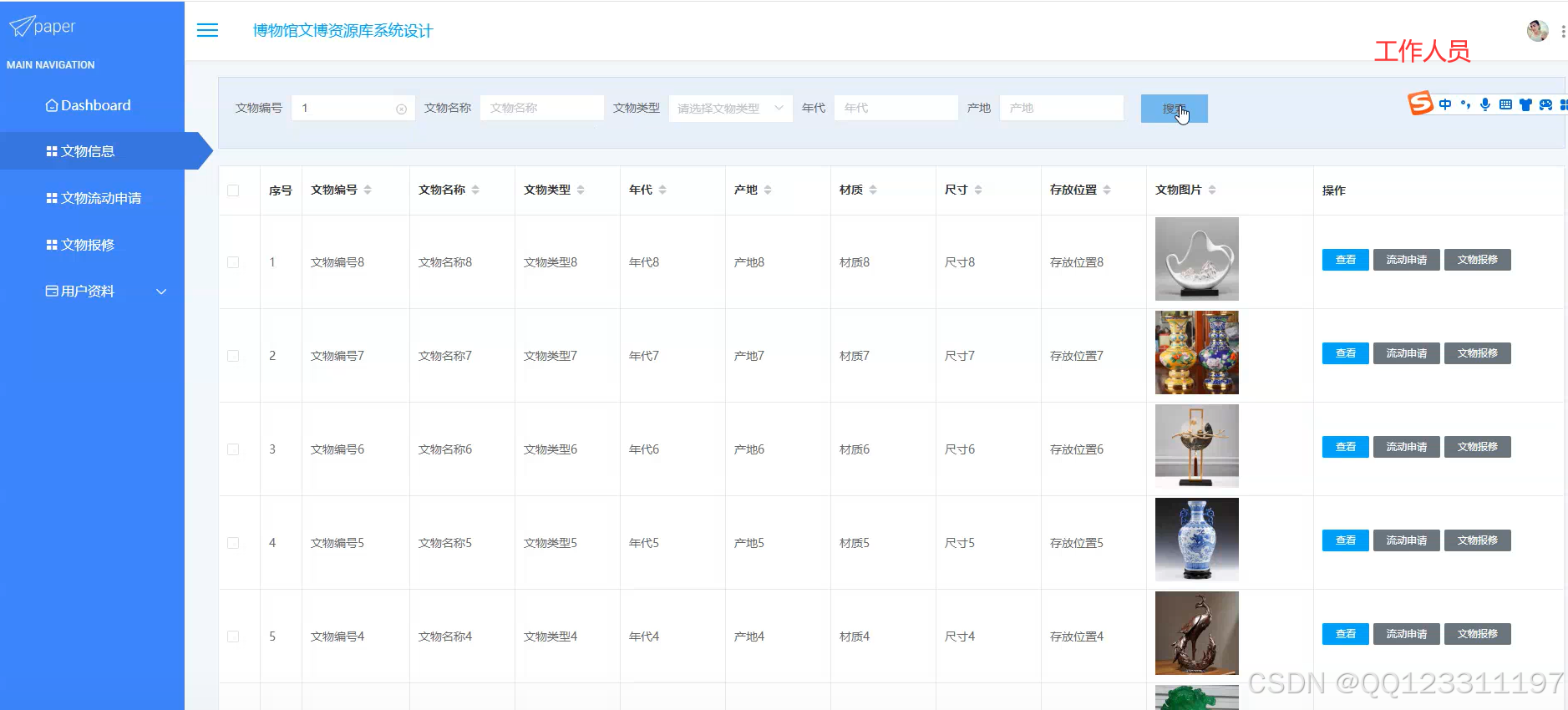Image resolution: width=1568 pixels, height=710 pixels.
Task: Click 文物报修 button for 文物名称8 row
Action: 1478,260
